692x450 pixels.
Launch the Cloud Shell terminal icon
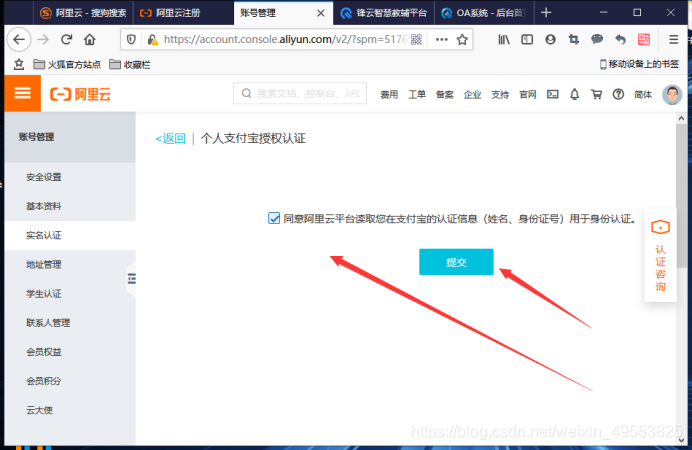[x=553, y=94]
